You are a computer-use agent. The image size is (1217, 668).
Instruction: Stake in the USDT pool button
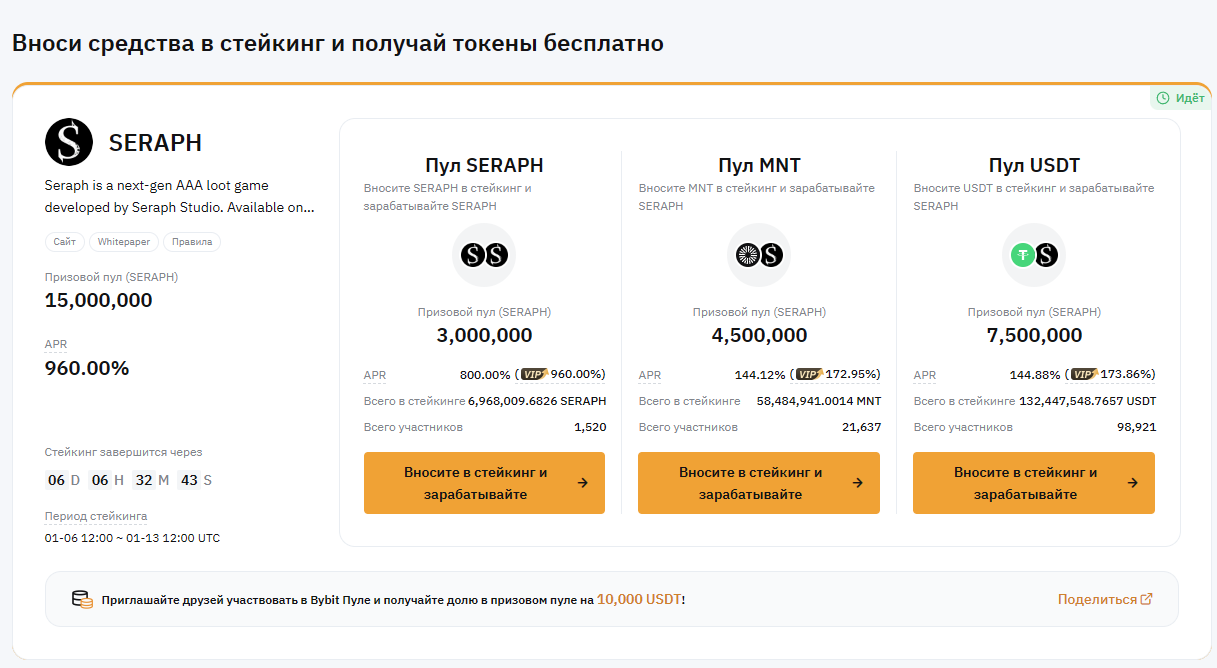(1034, 483)
